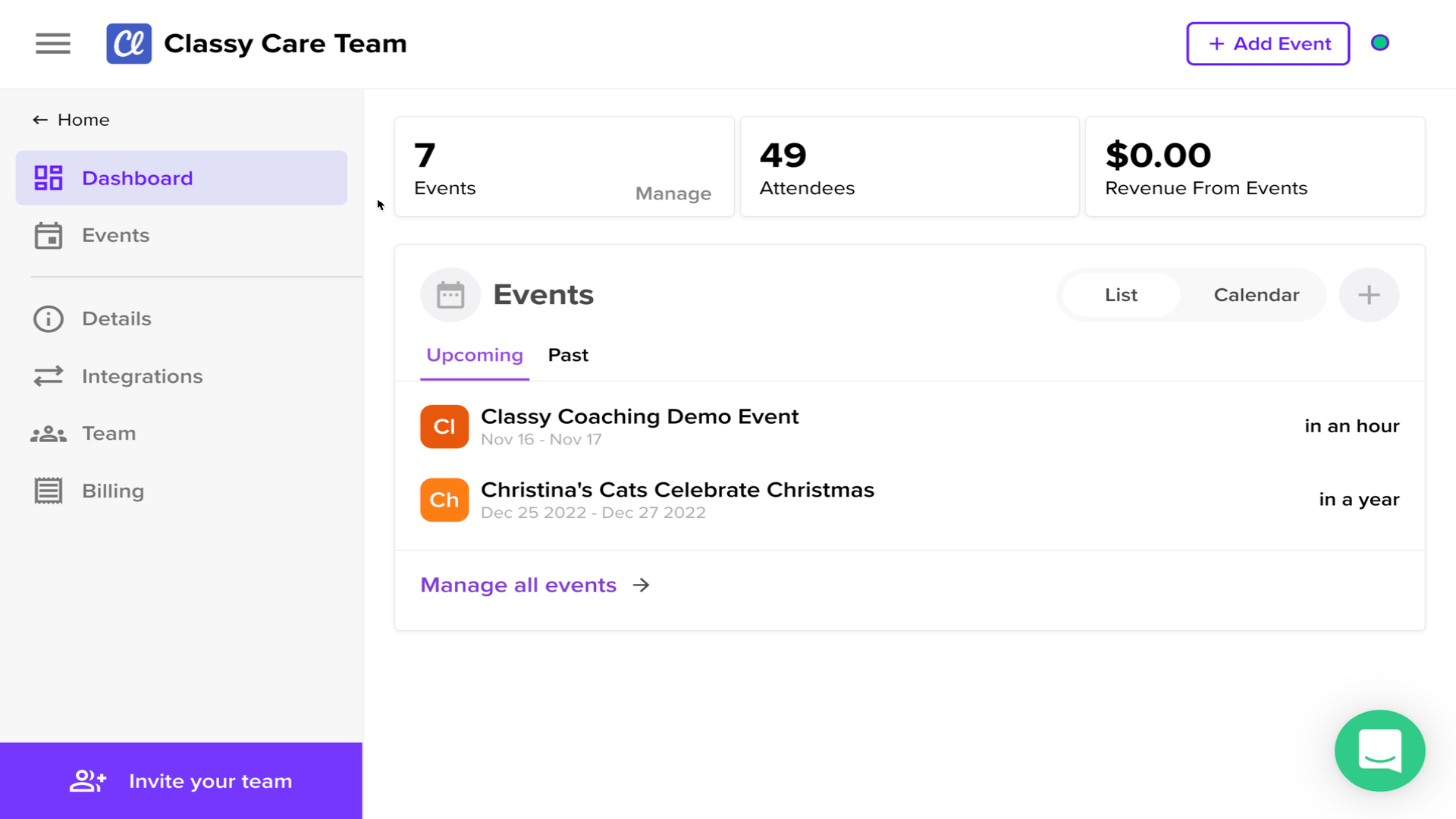This screenshot has height=819, width=1456.
Task: Click the back arrow next to Home
Action: pyautogui.click(x=40, y=120)
